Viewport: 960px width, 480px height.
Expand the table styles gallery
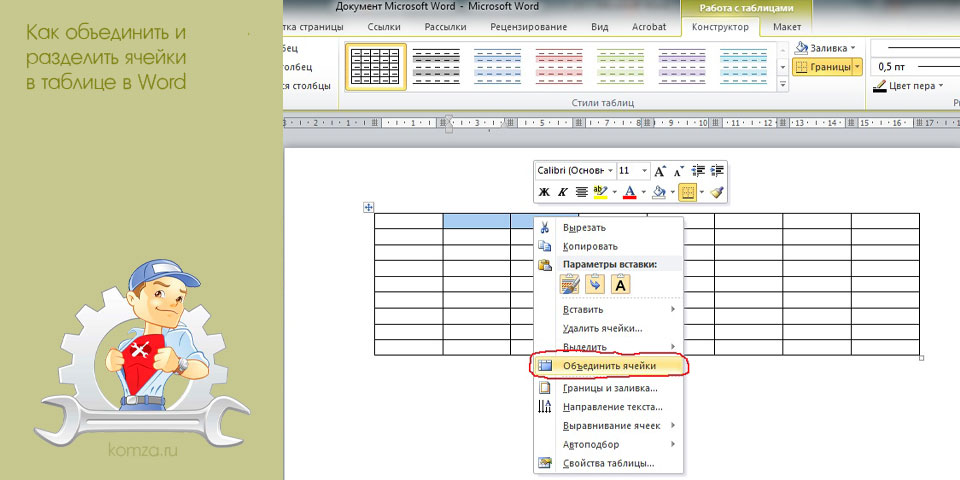click(x=783, y=86)
